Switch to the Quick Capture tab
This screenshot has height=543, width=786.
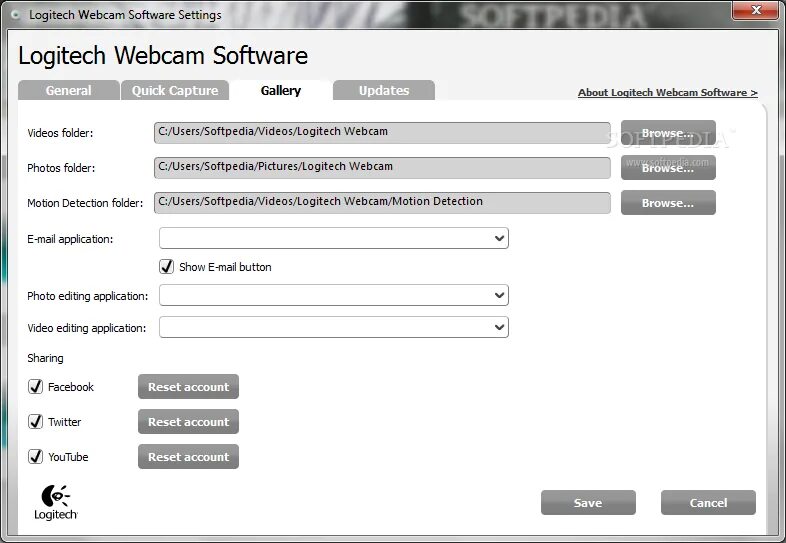(x=175, y=90)
